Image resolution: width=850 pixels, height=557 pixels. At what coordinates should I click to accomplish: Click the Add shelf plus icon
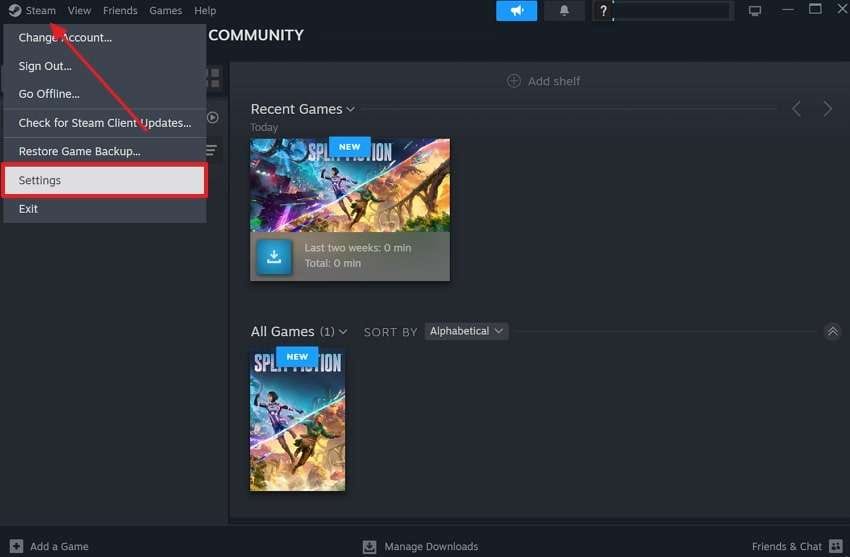click(x=513, y=81)
